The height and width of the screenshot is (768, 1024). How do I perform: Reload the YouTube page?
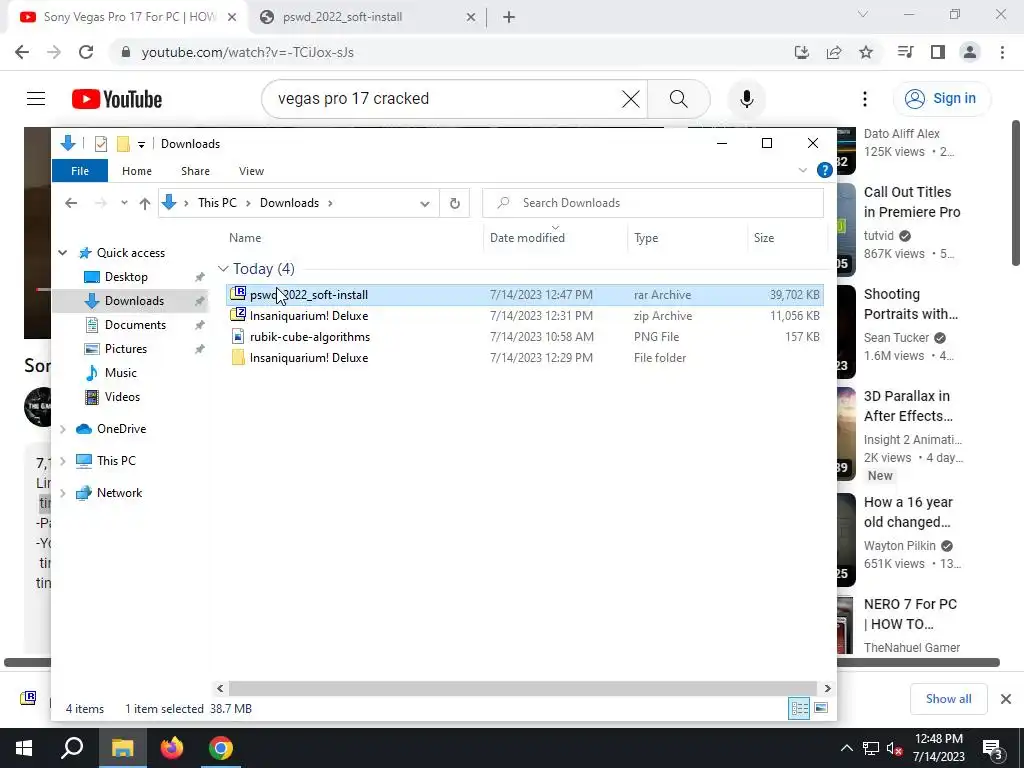pyautogui.click(x=86, y=52)
